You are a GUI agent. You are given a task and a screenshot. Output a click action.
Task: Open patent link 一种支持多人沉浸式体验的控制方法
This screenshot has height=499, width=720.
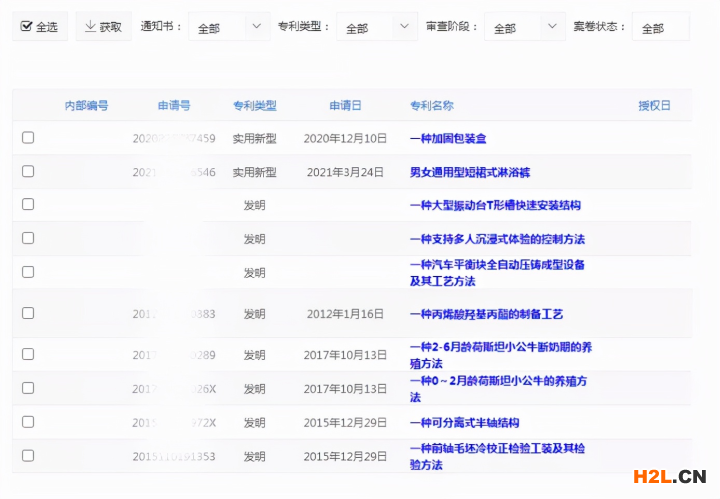(497, 239)
